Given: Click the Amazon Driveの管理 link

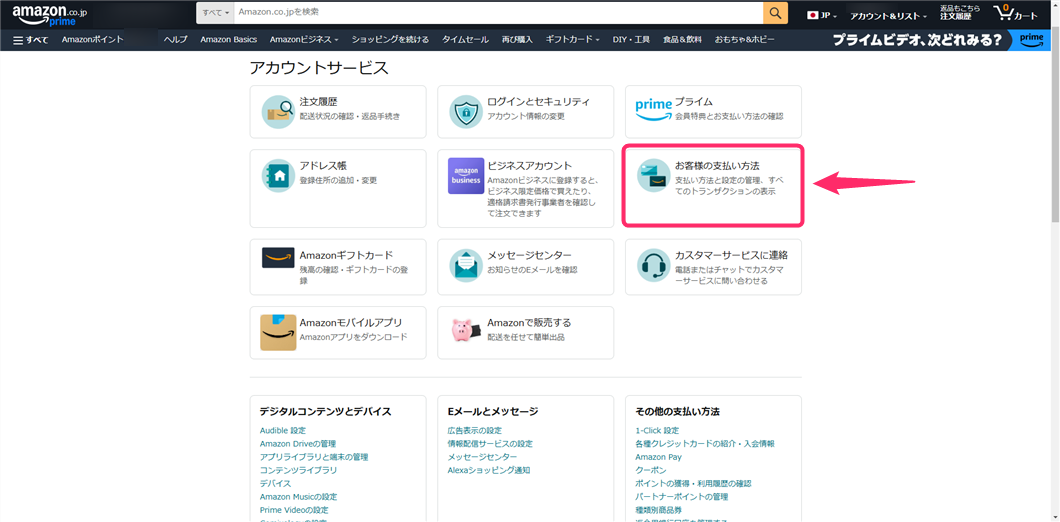Looking at the screenshot, I should click(297, 444).
